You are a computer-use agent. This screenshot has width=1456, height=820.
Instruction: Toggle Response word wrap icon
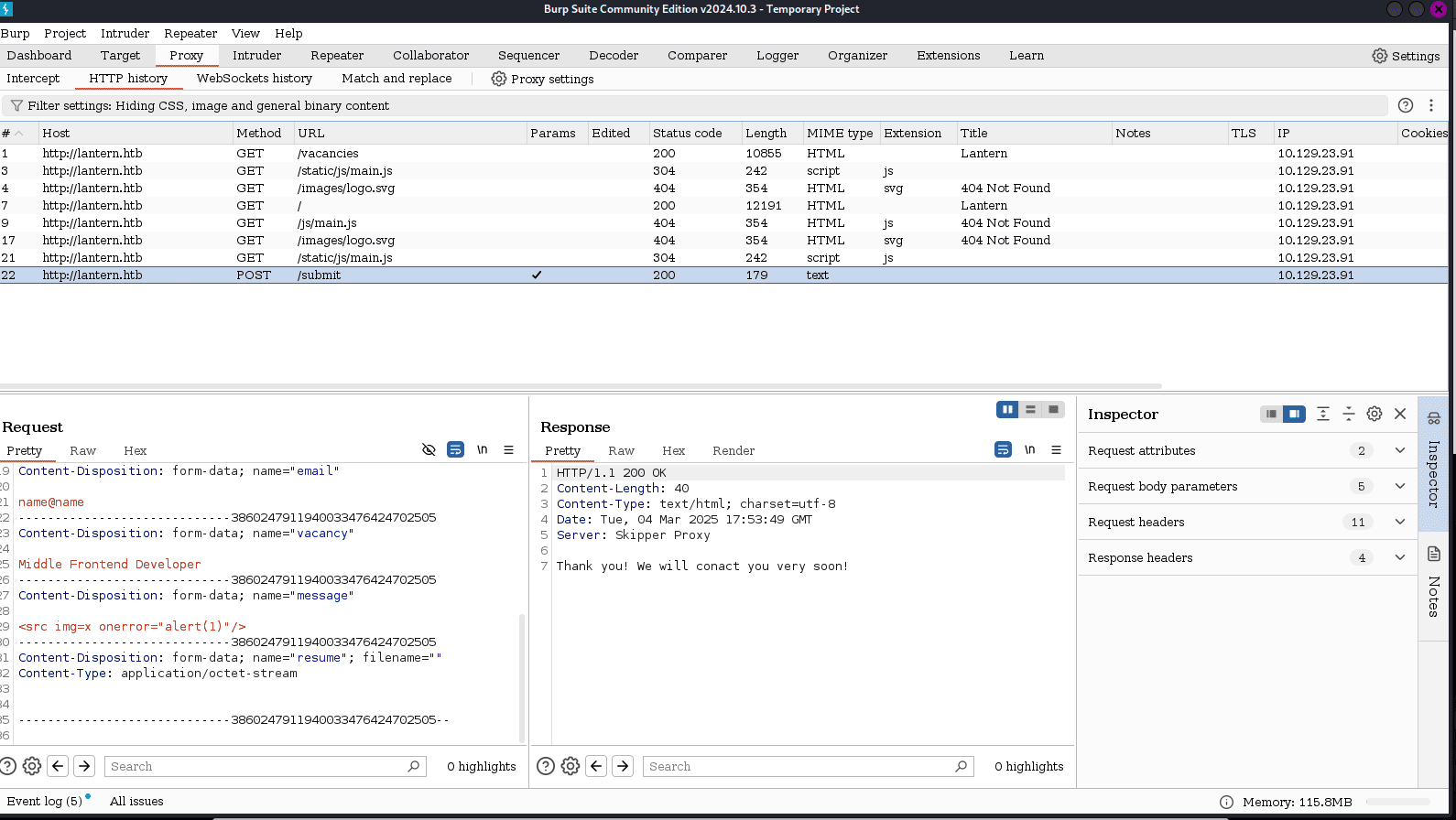(x=1003, y=449)
